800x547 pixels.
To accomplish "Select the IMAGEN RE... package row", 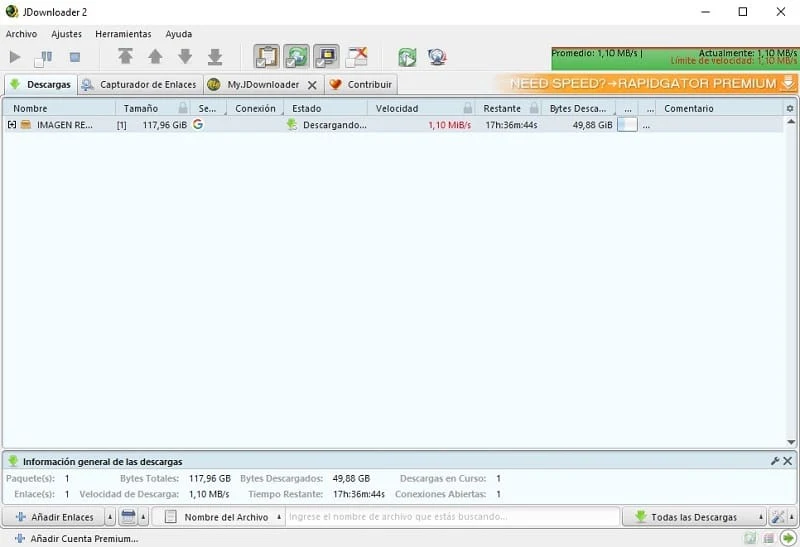I will click(393, 125).
